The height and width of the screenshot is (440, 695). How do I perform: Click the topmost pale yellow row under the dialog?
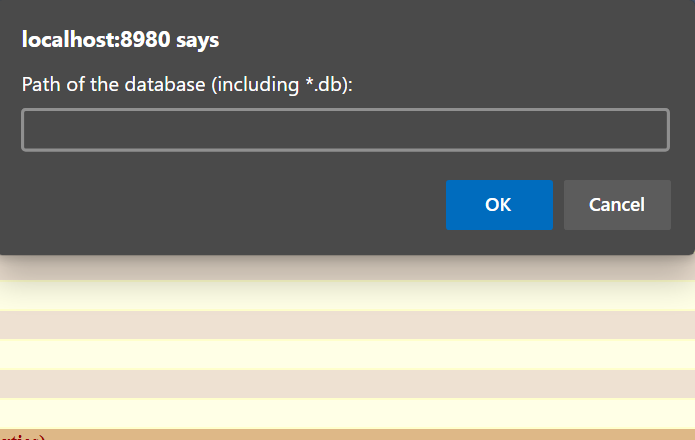[347, 297]
